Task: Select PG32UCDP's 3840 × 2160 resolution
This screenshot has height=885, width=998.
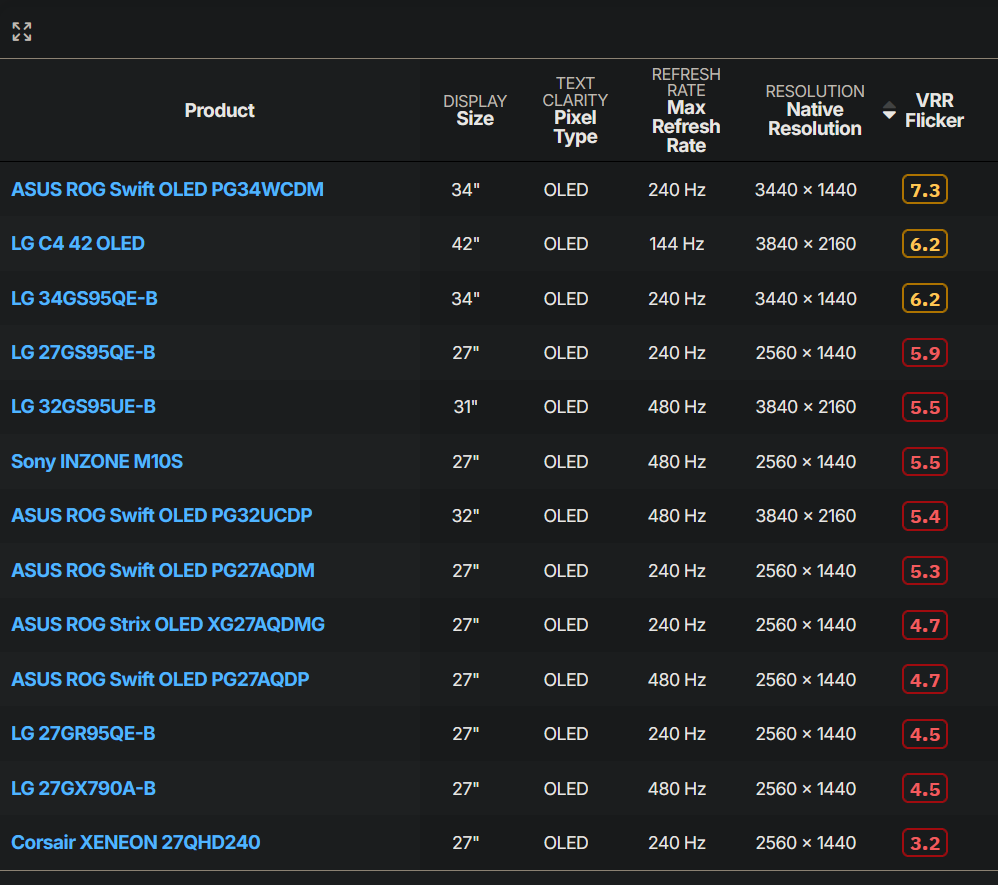Action: click(806, 516)
